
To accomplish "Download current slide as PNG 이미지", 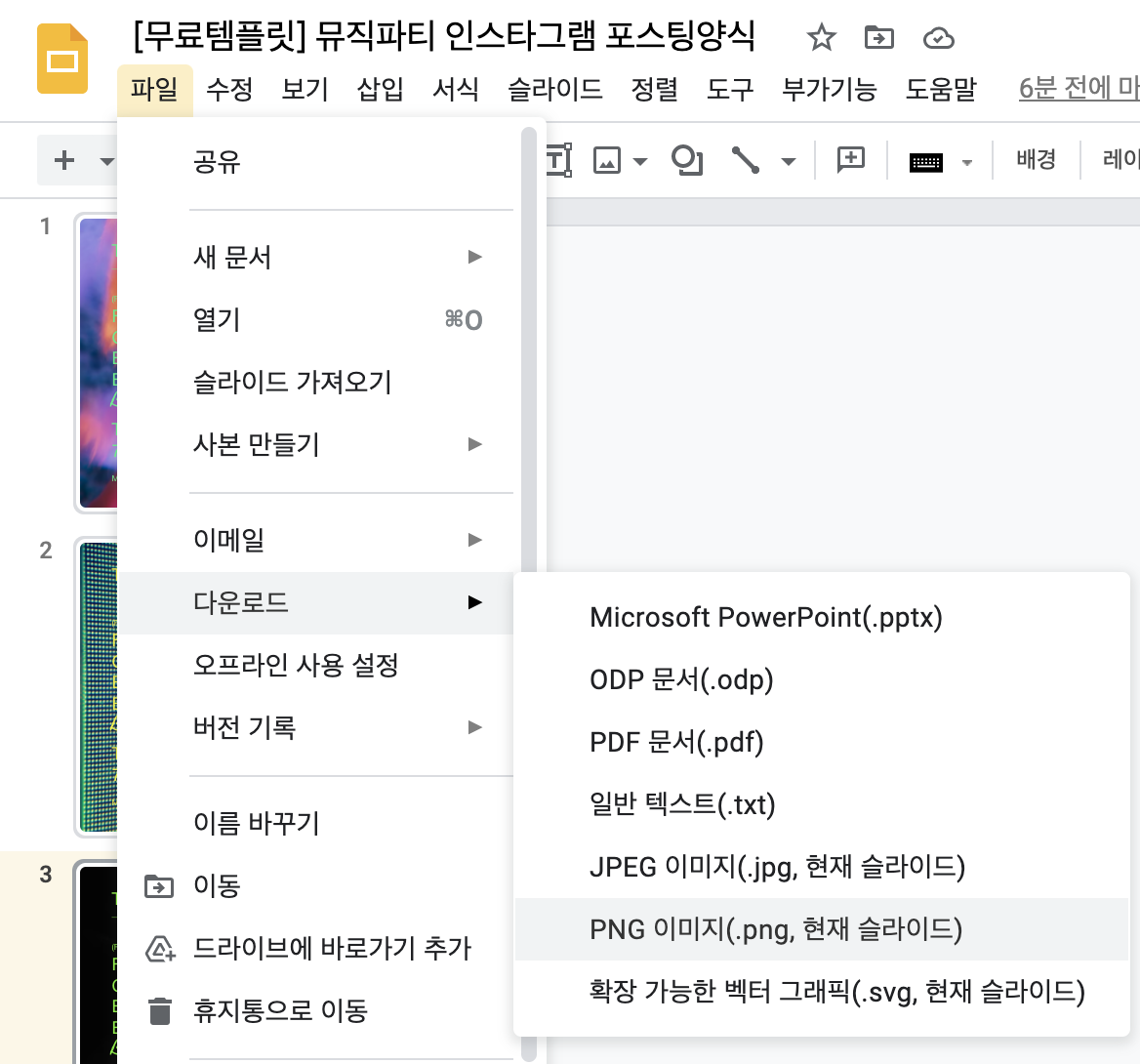I will (822, 929).
